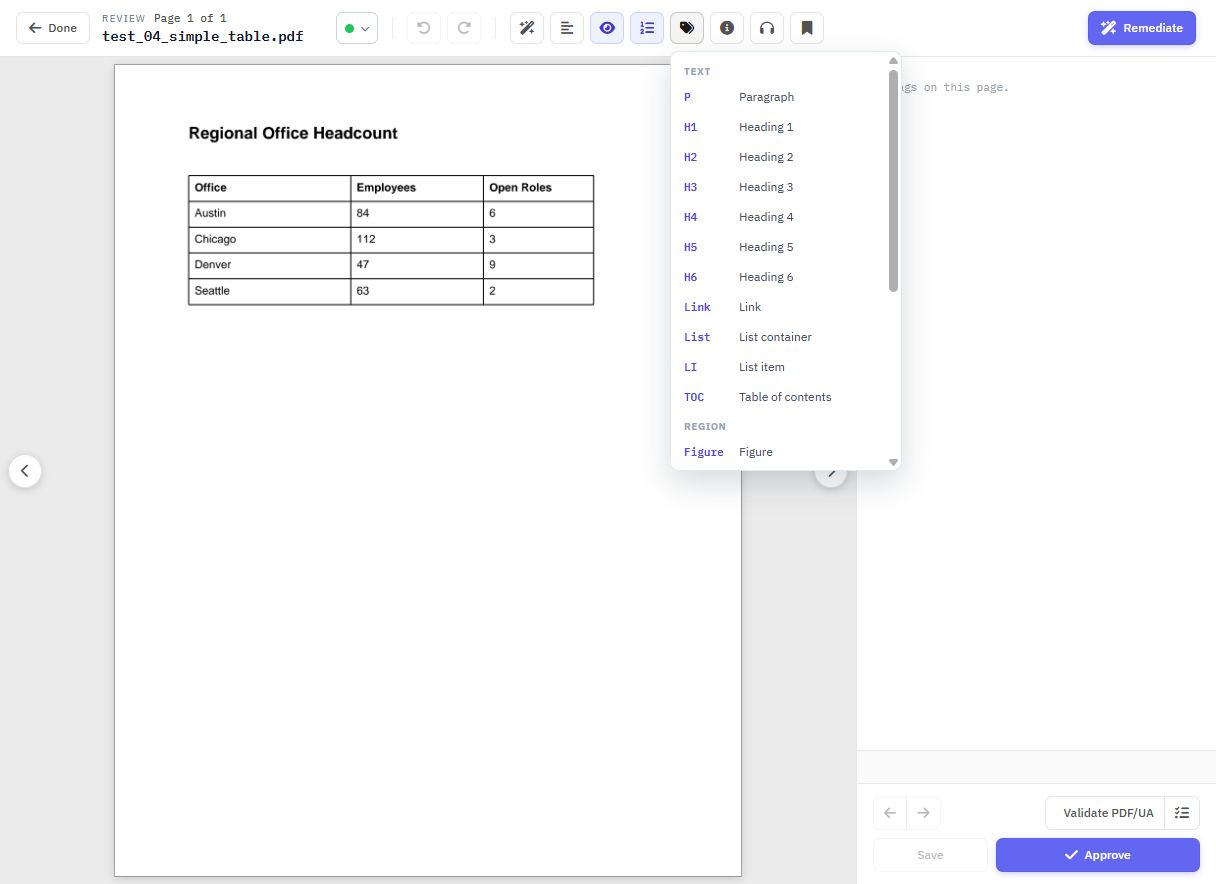Click the 112 employees cell
Viewport: 1216px width, 884px height.
click(x=417, y=240)
